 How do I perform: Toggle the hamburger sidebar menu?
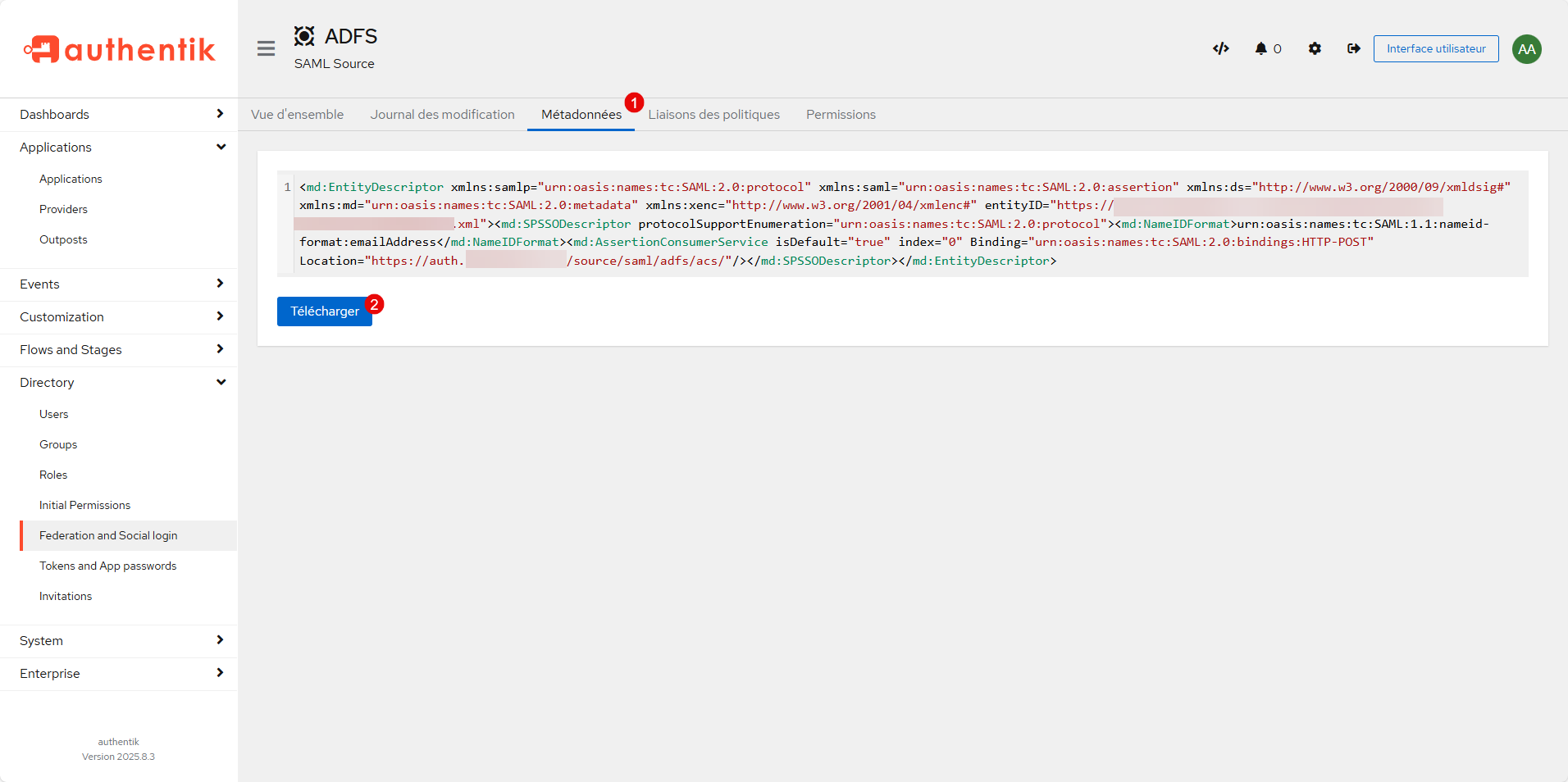(x=266, y=48)
